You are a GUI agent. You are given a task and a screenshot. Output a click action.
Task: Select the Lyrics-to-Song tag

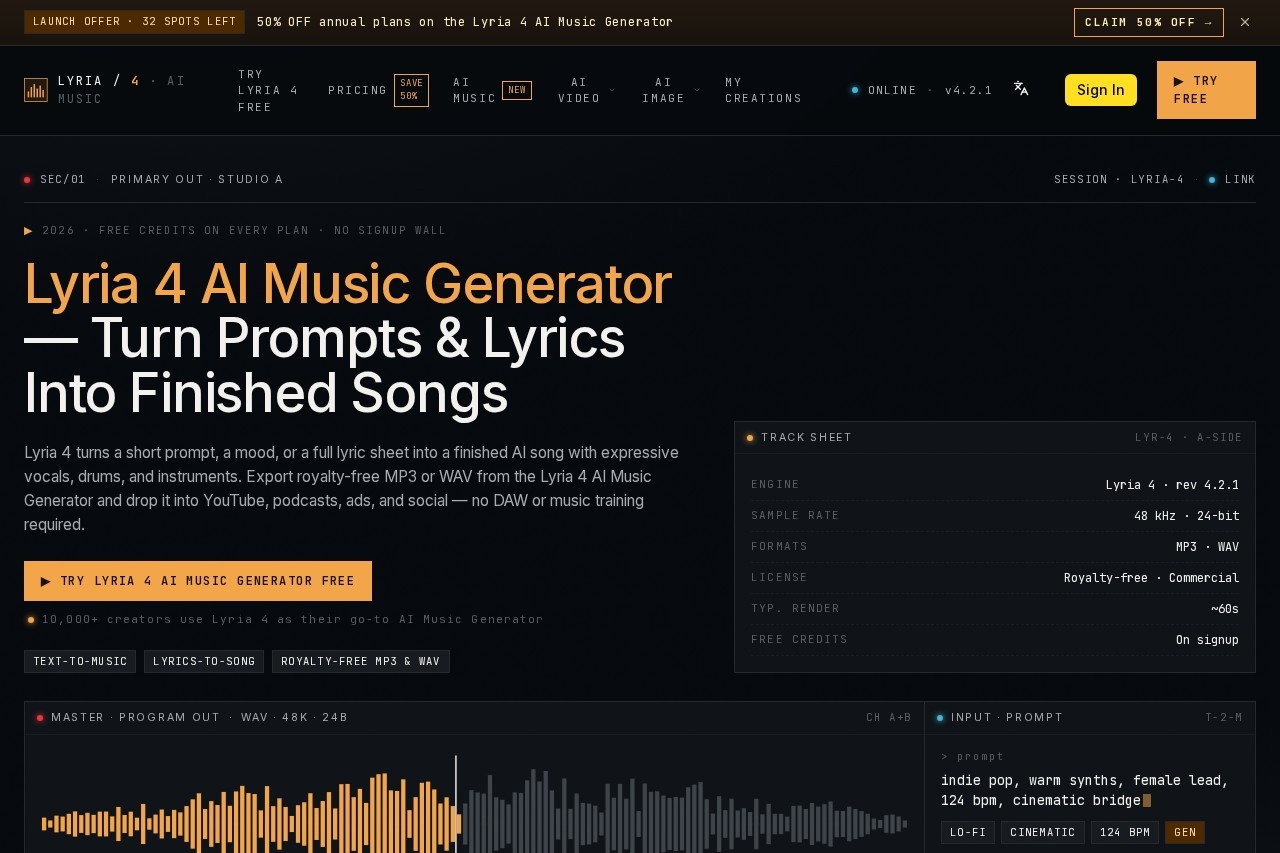pos(204,661)
